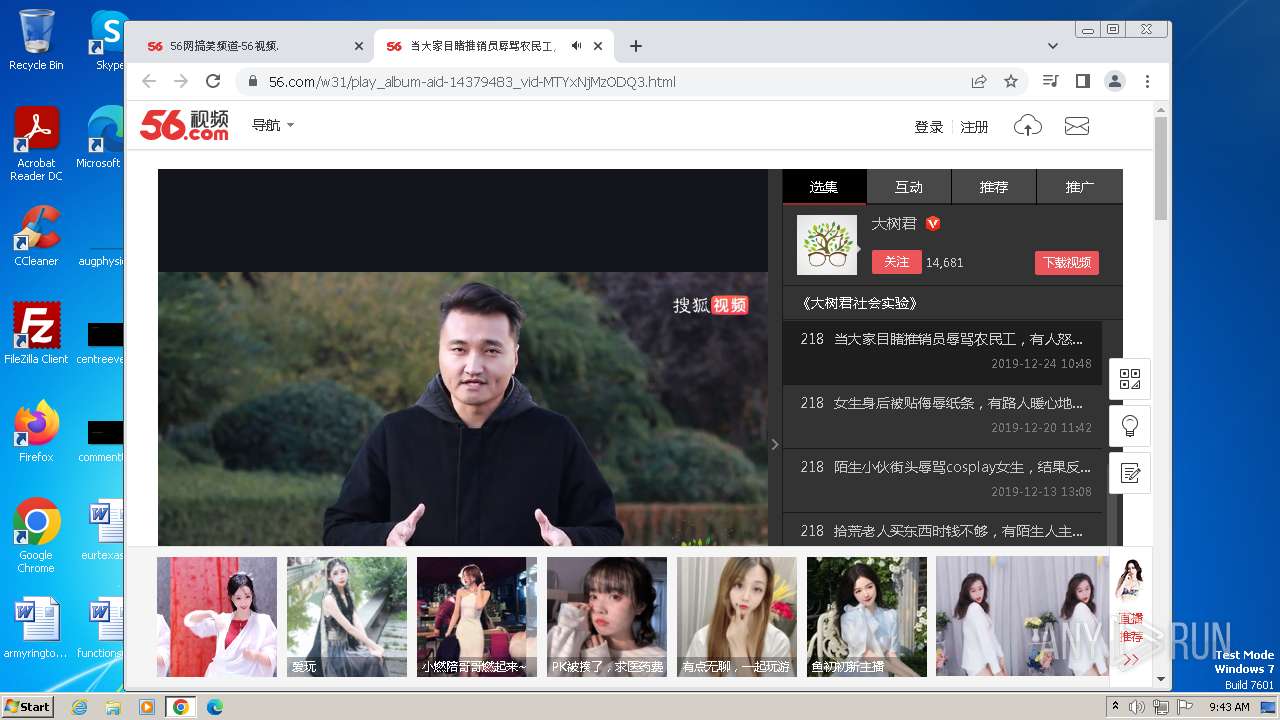1280x720 pixels.
Task: Open CCleaner desktop shortcut
Action: 36,236
